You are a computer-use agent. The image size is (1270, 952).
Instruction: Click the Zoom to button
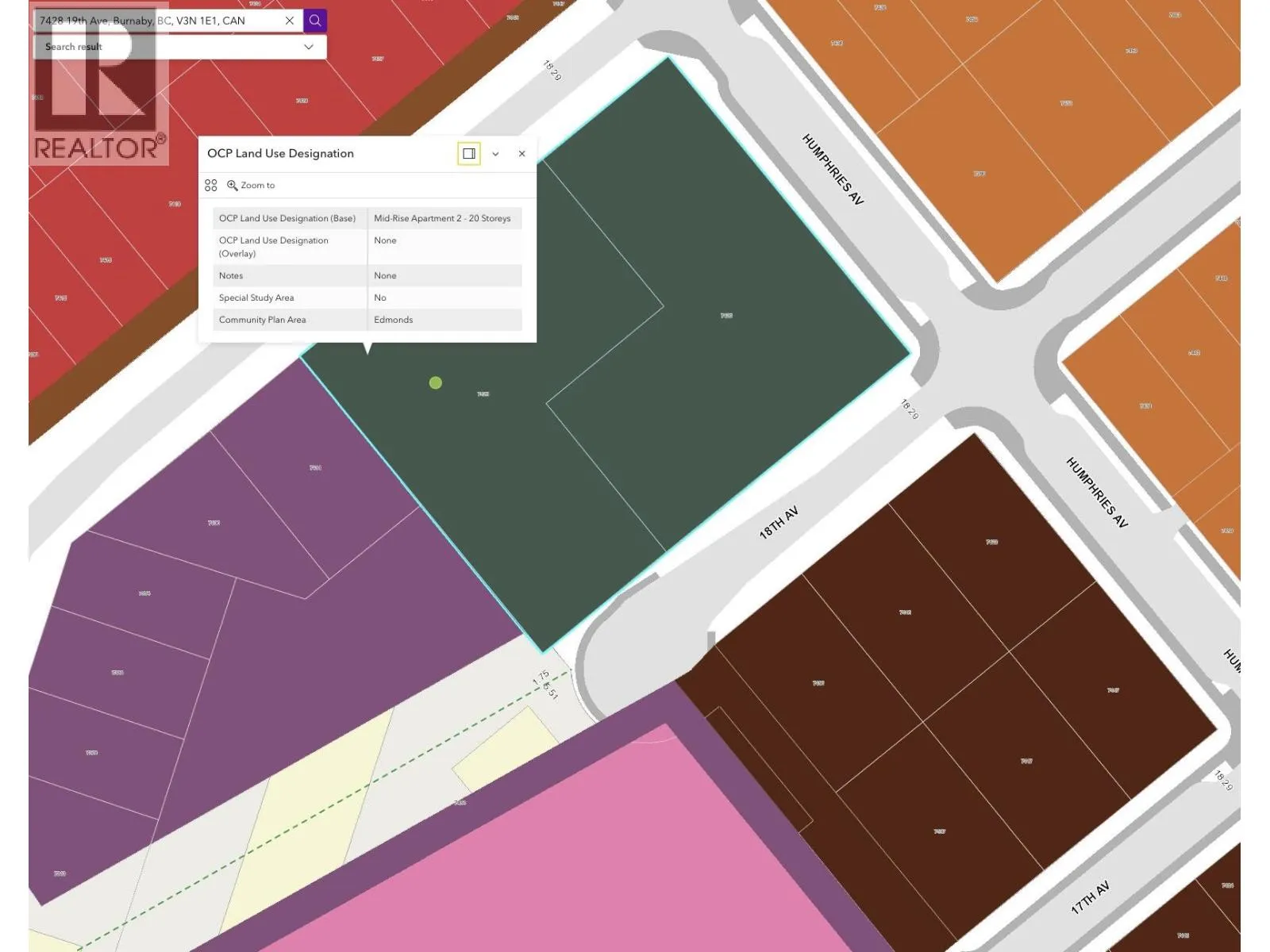pyautogui.click(x=251, y=186)
